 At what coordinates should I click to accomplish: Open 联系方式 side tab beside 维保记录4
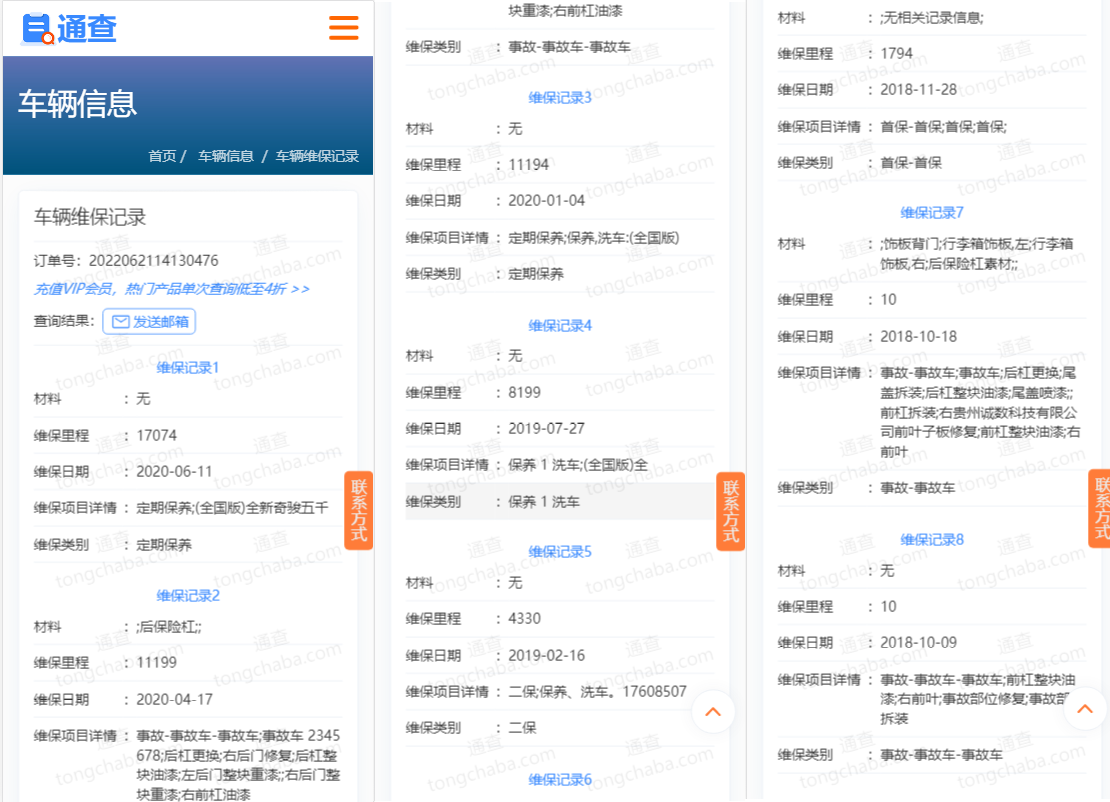pos(730,510)
